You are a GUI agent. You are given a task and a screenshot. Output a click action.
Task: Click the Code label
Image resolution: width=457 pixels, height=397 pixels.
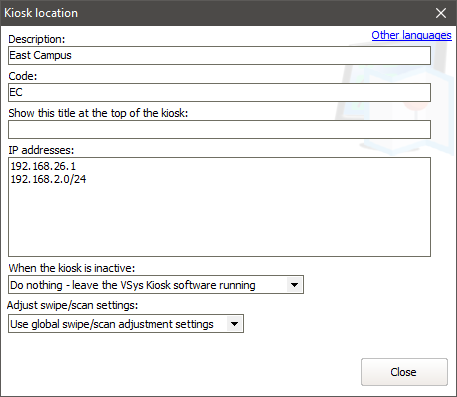[23, 76]
